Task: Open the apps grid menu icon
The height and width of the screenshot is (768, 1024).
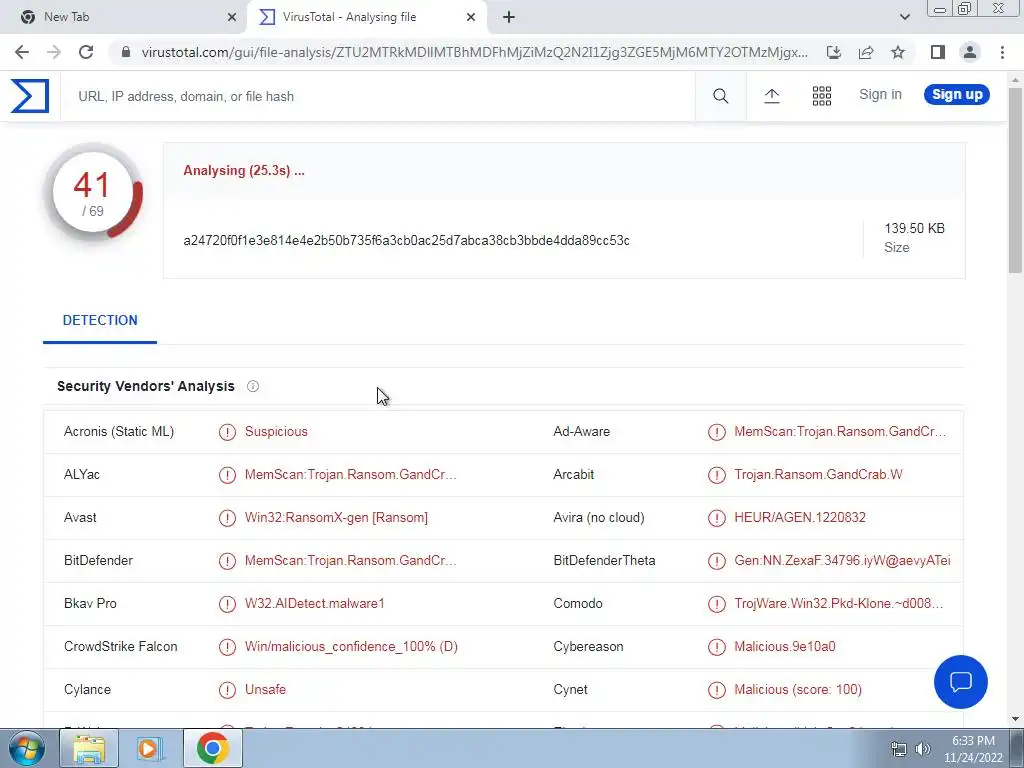Action: click(x=822, y=96)
